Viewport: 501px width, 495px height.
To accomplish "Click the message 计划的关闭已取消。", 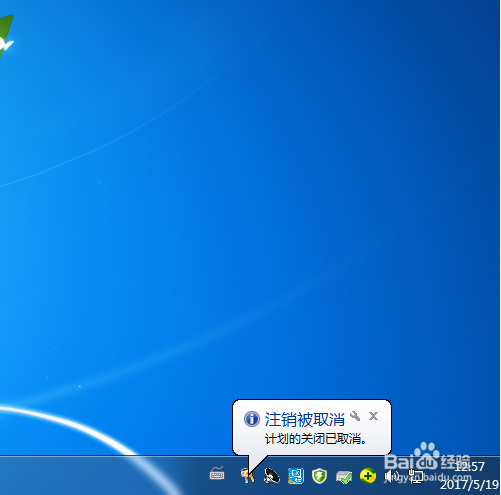I will coord(315,439).
